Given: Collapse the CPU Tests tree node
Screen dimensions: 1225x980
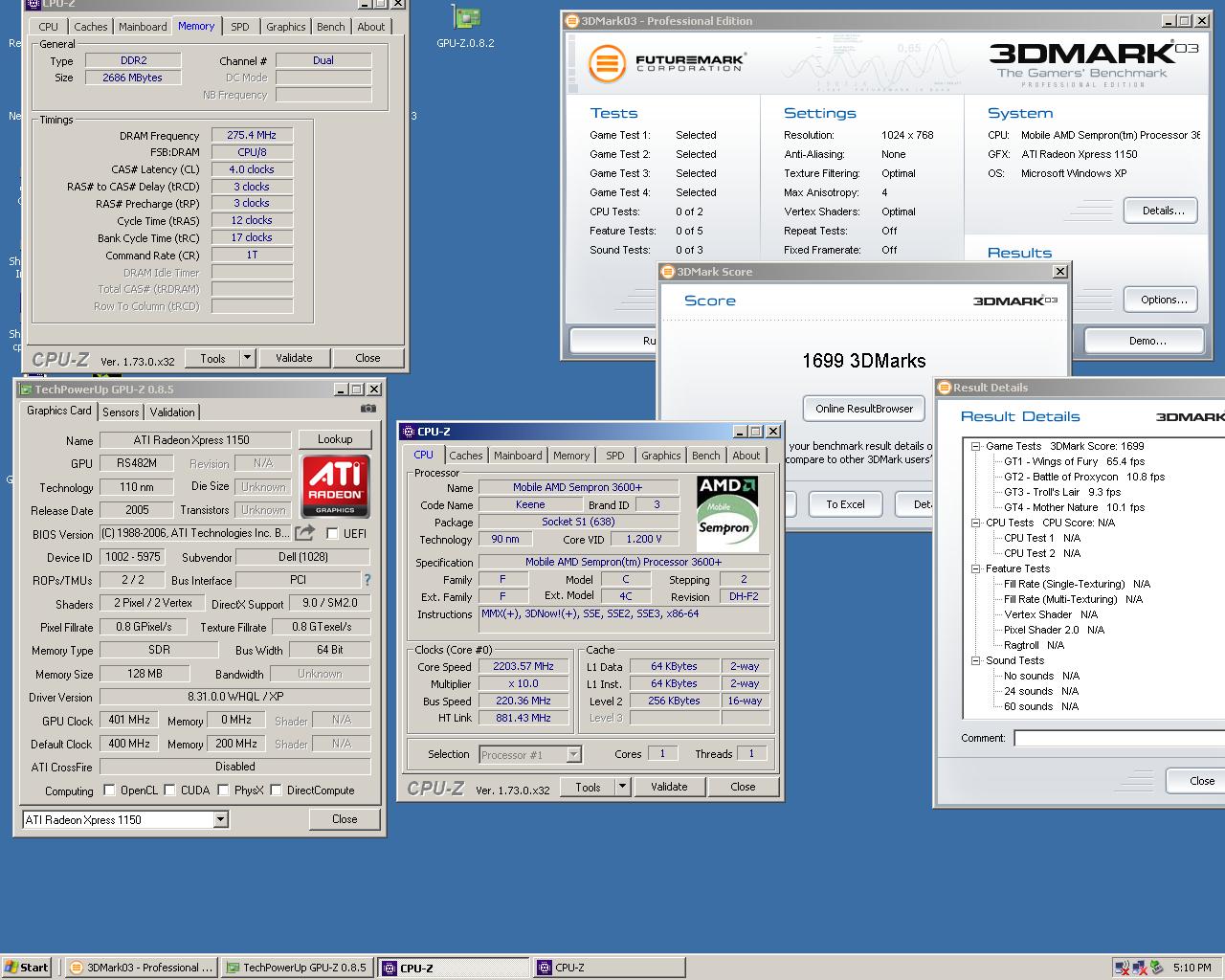Looking at the screenshot, I should (975, 523).
